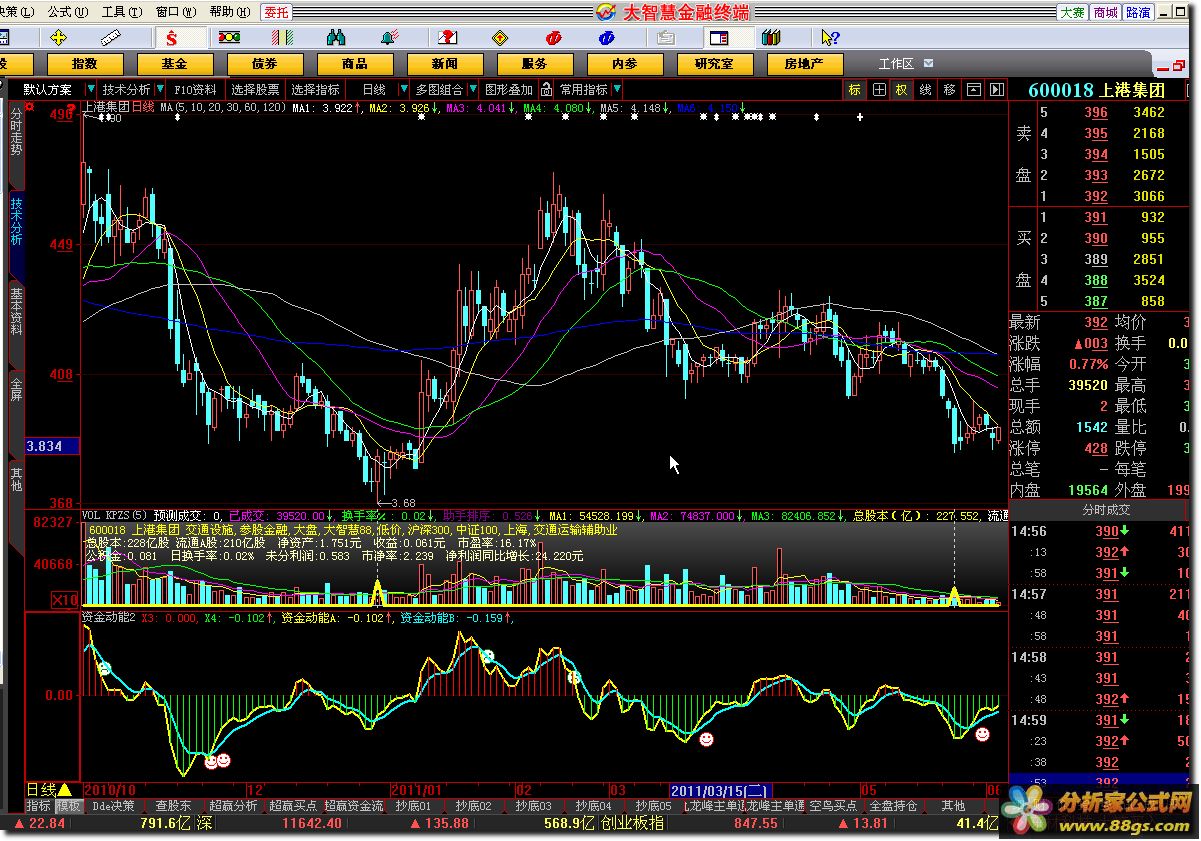Image resolution: width=1201 pixels, height=841 pixels.
Task: Select the ruler measuring tool icon
Action: coord(110,38)
